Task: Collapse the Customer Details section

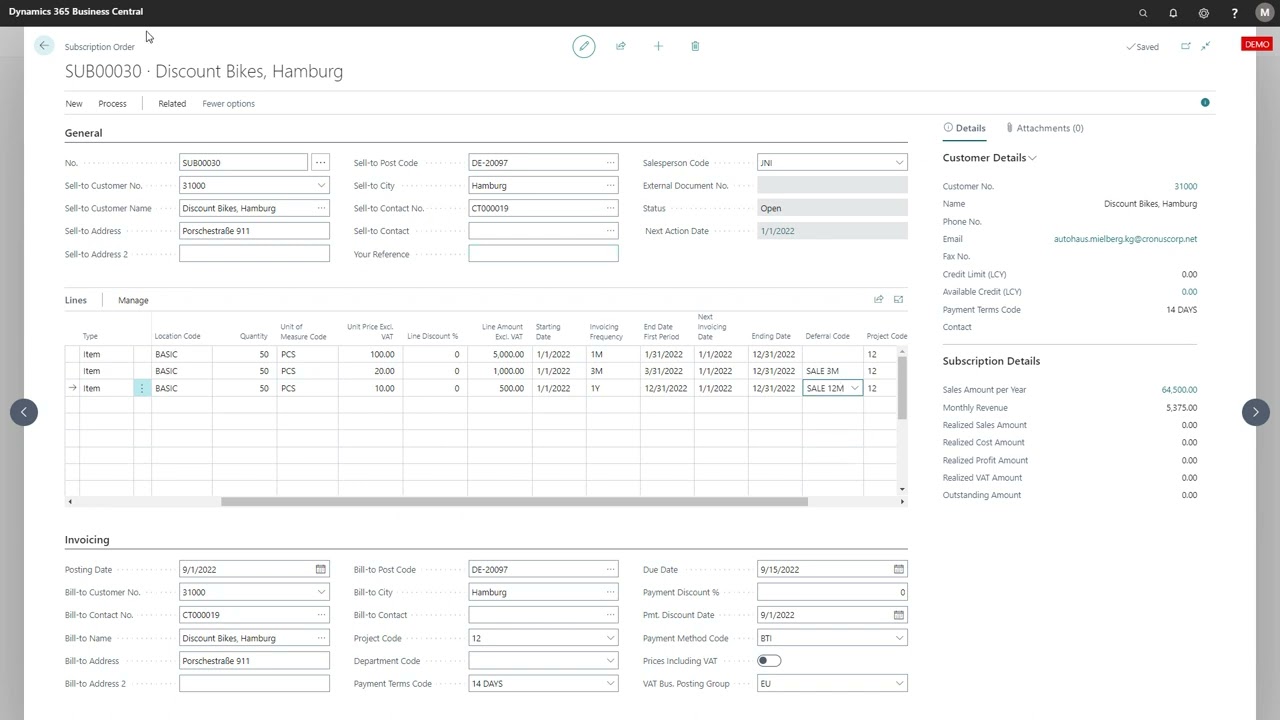Action: tap(990, 157)
